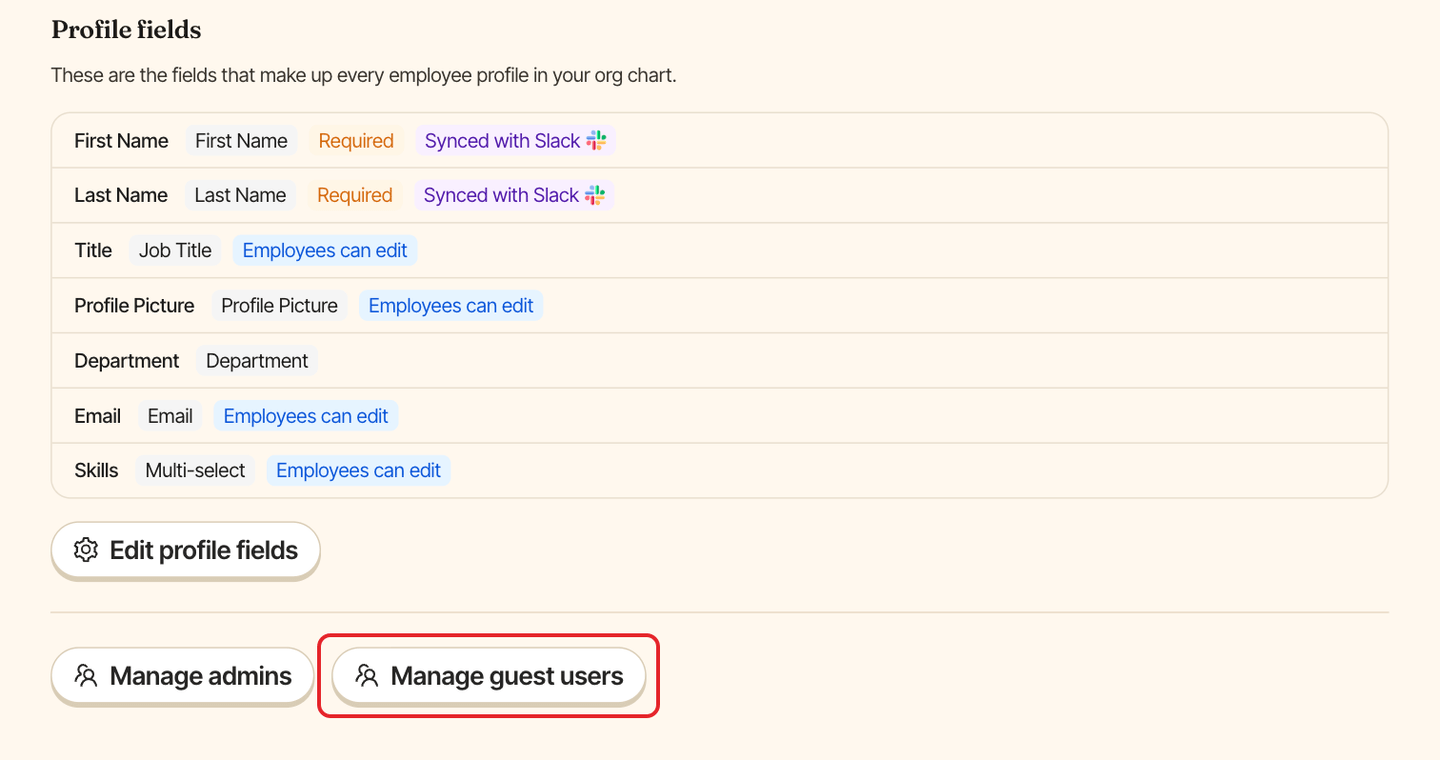Select the bold "Department" field name
Image resolution: width=1440 pixels, height=760 pixels.
127,360
